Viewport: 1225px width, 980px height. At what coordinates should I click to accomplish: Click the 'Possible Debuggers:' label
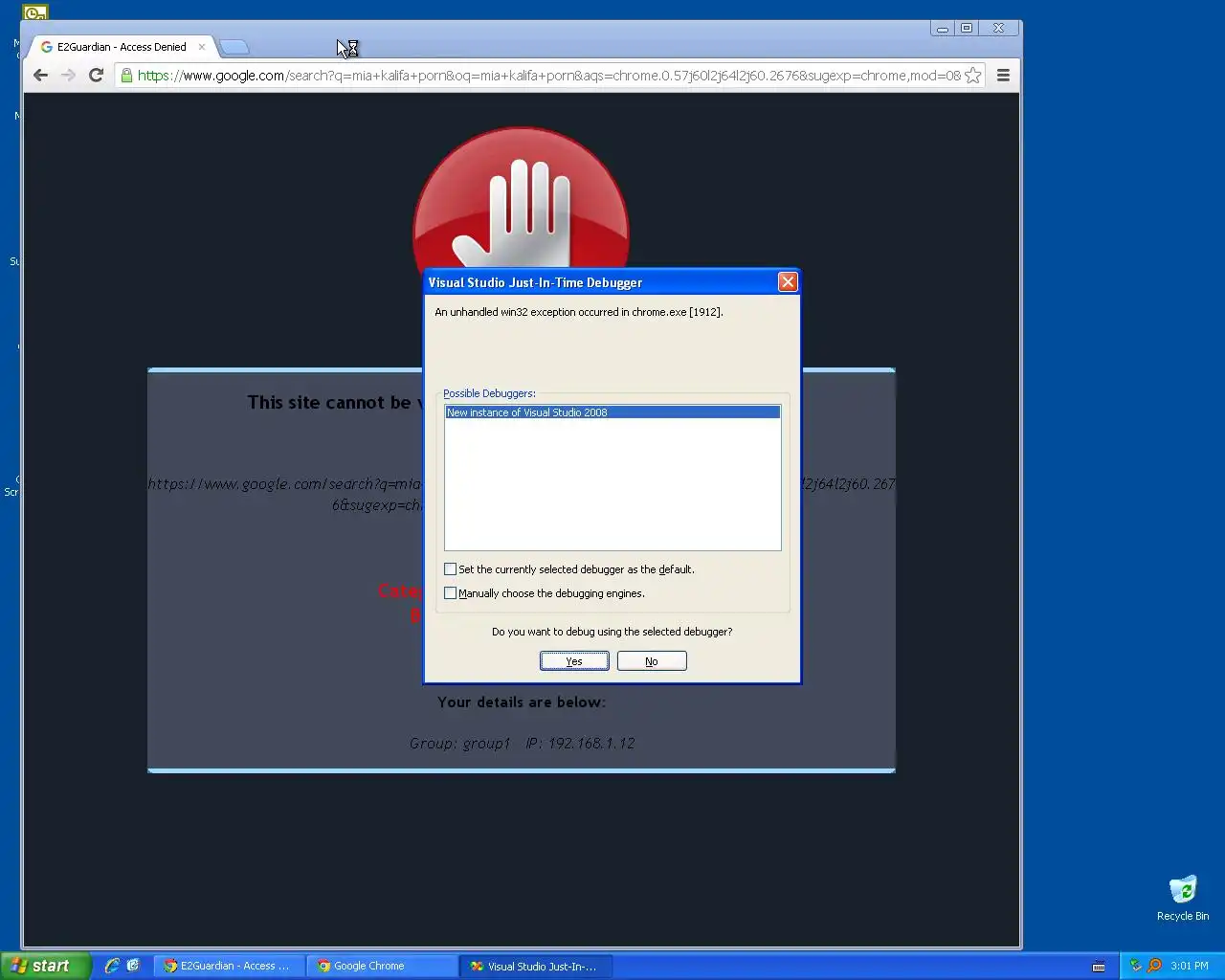point(489,393)
